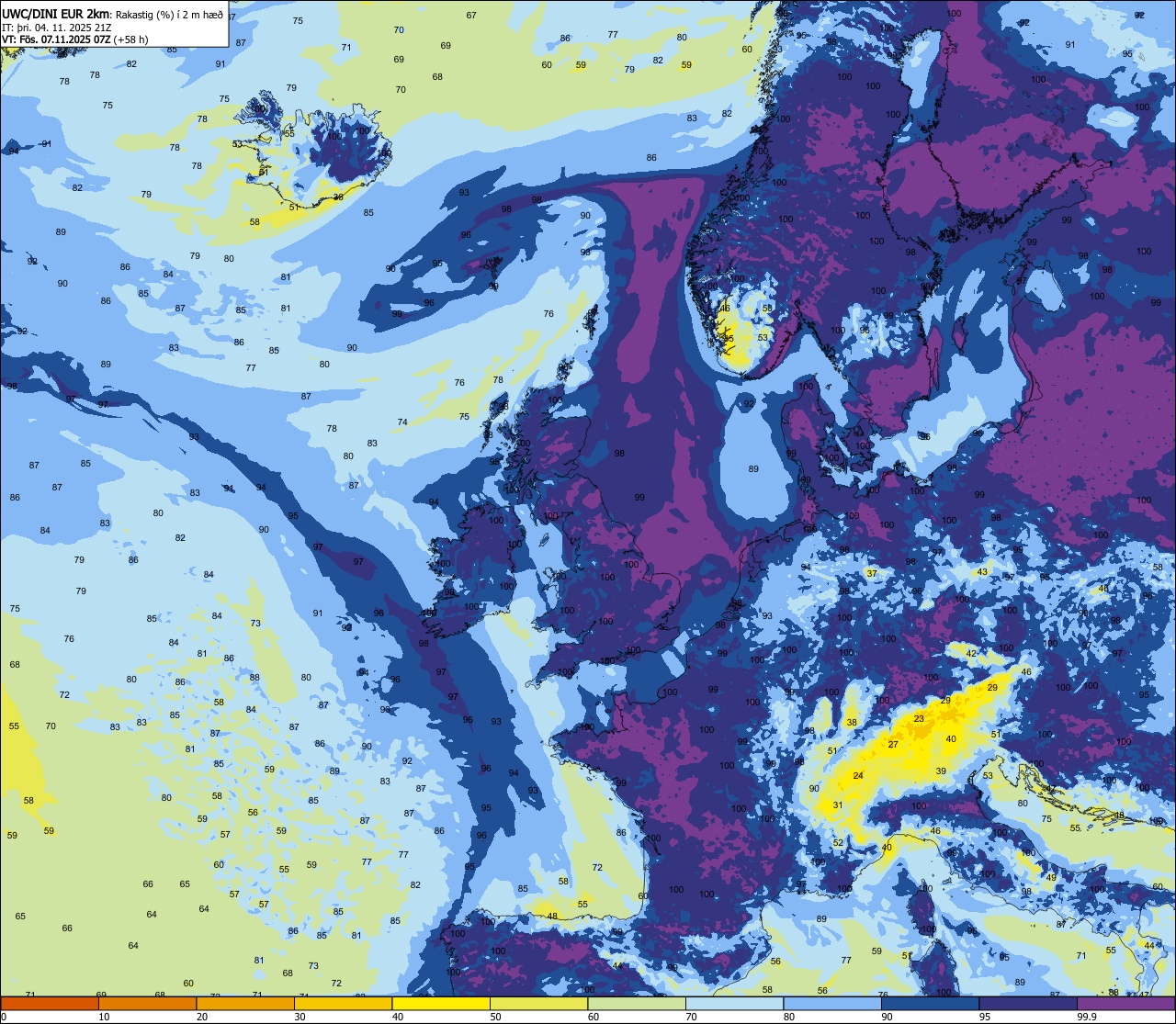
Task: Click the "23" humidity value over the Alps
Action: pyautogui.click(x=920, y=719)
